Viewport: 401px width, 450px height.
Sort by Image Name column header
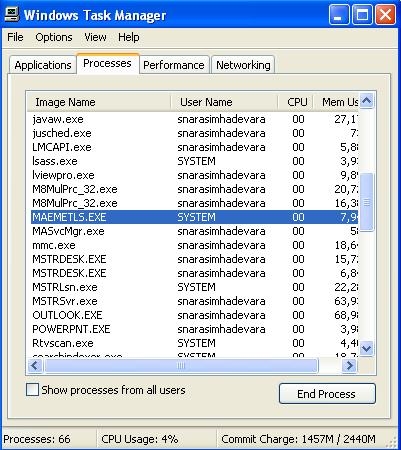[99, 102]
